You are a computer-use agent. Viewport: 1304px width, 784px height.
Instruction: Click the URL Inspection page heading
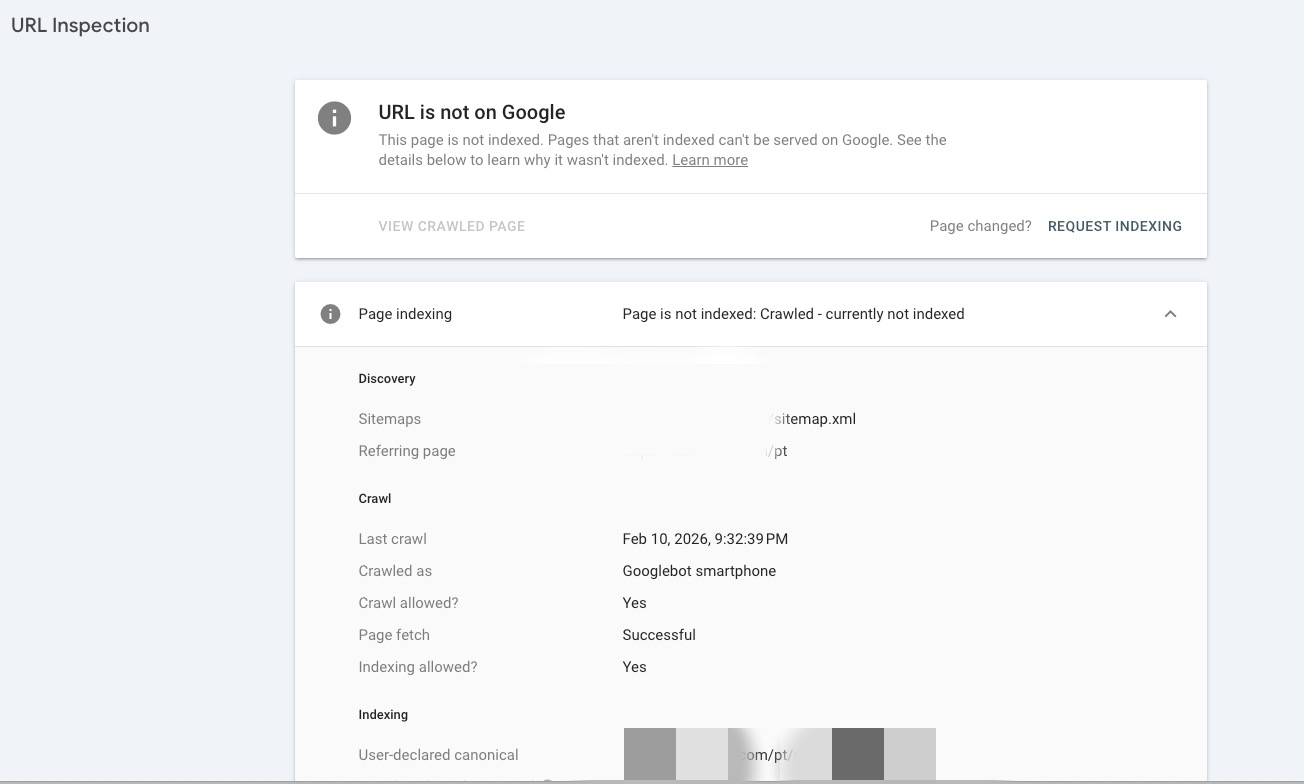click(80, 26)
